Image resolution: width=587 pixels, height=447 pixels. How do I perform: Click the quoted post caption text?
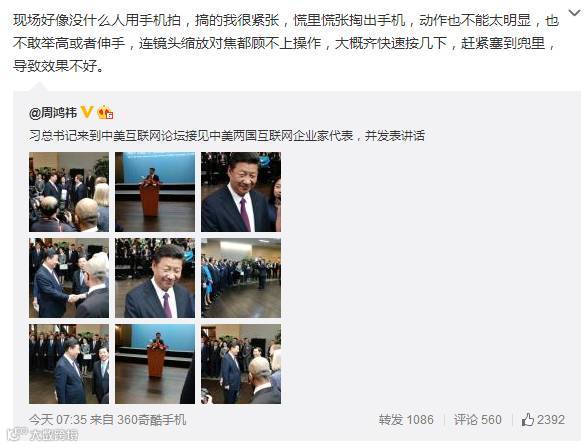click(227, 136)
